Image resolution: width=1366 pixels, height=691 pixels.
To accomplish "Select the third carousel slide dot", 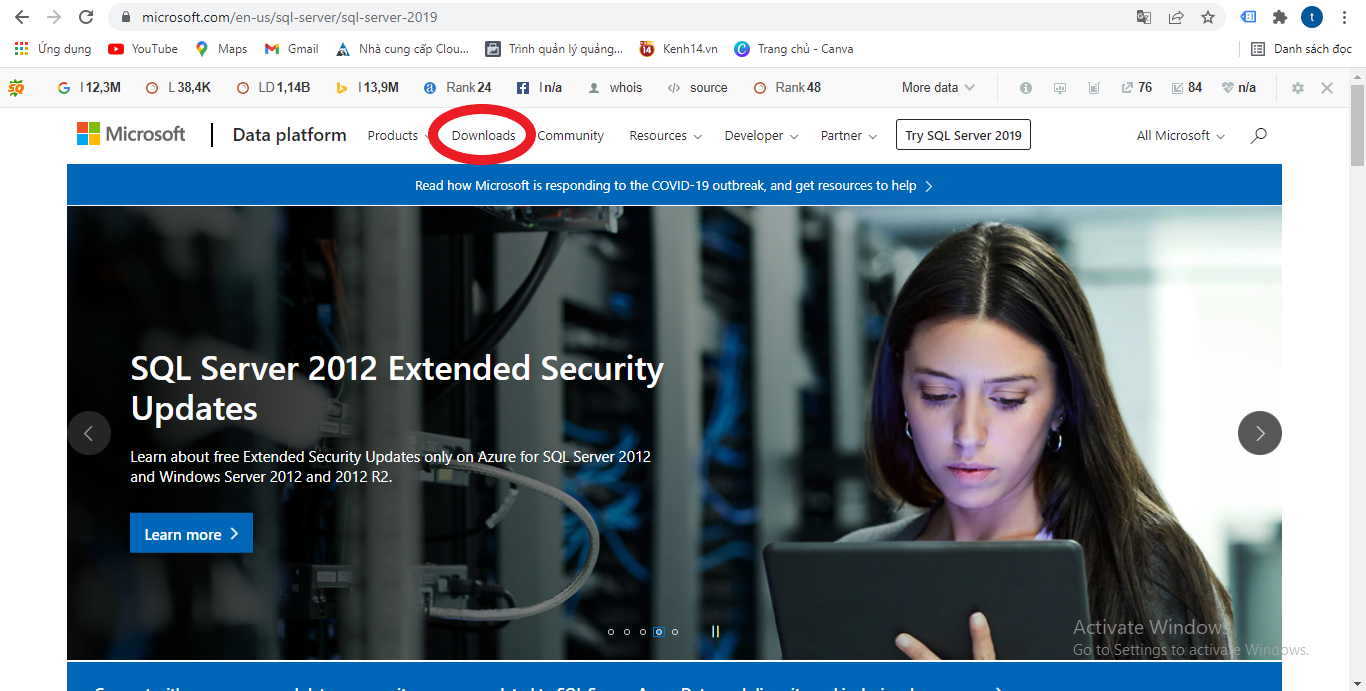I will (x=643, y=632).
